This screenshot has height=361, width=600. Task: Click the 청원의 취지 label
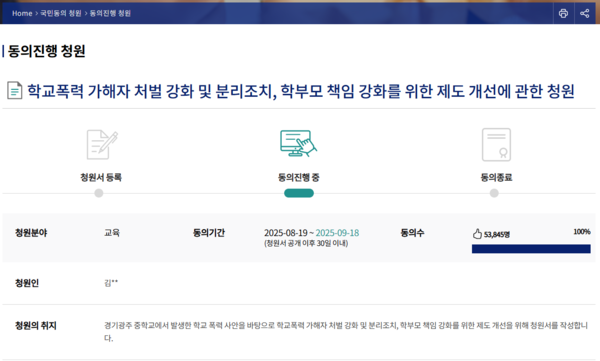click(36, 325)
